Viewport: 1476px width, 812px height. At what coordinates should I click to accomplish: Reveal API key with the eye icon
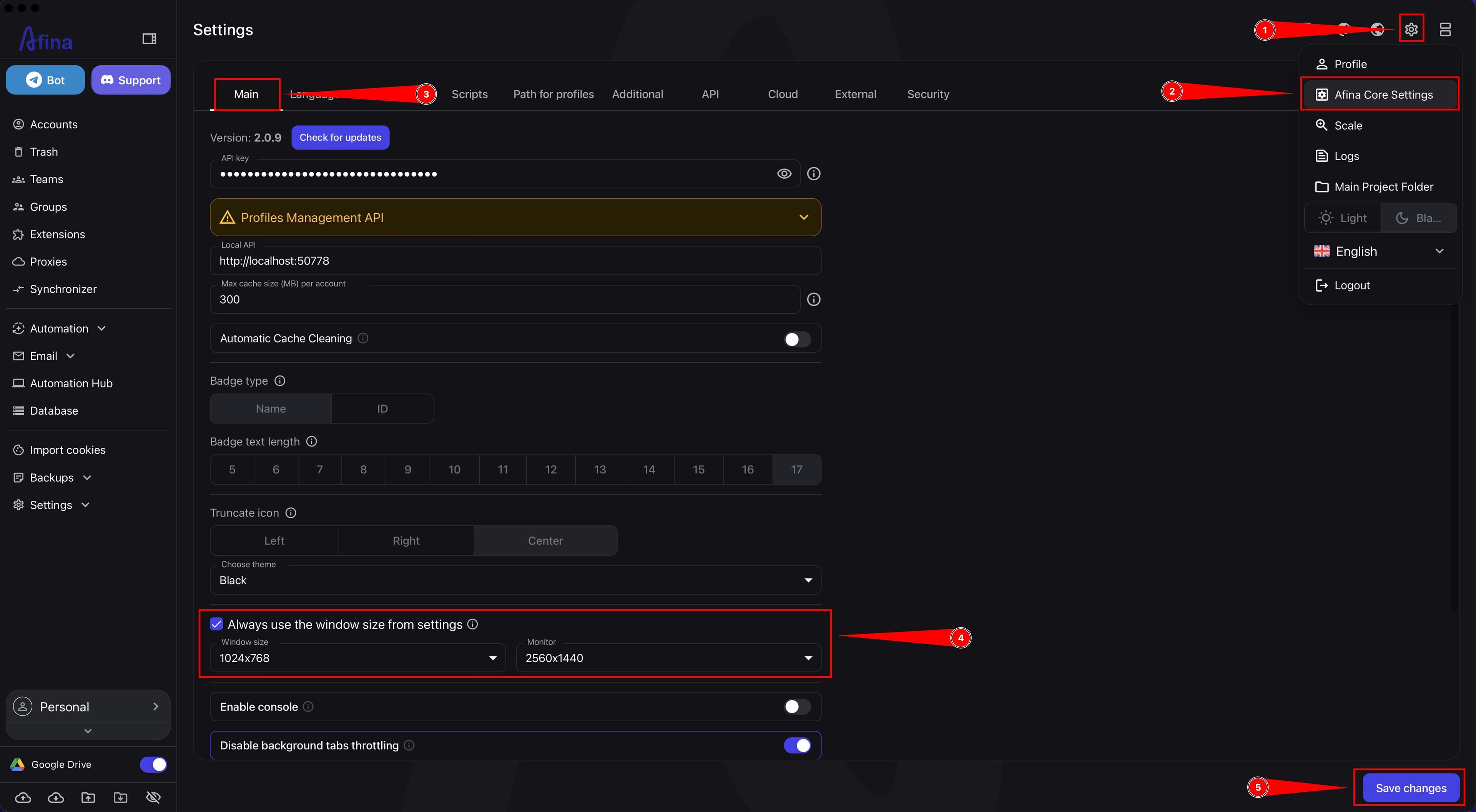784,174
